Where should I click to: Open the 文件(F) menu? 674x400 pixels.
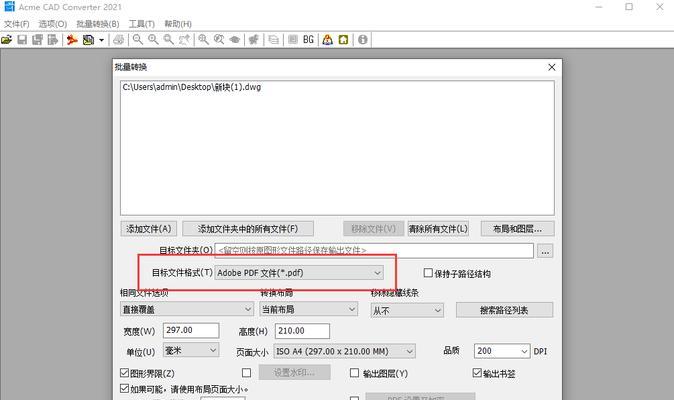coord(17,24)
